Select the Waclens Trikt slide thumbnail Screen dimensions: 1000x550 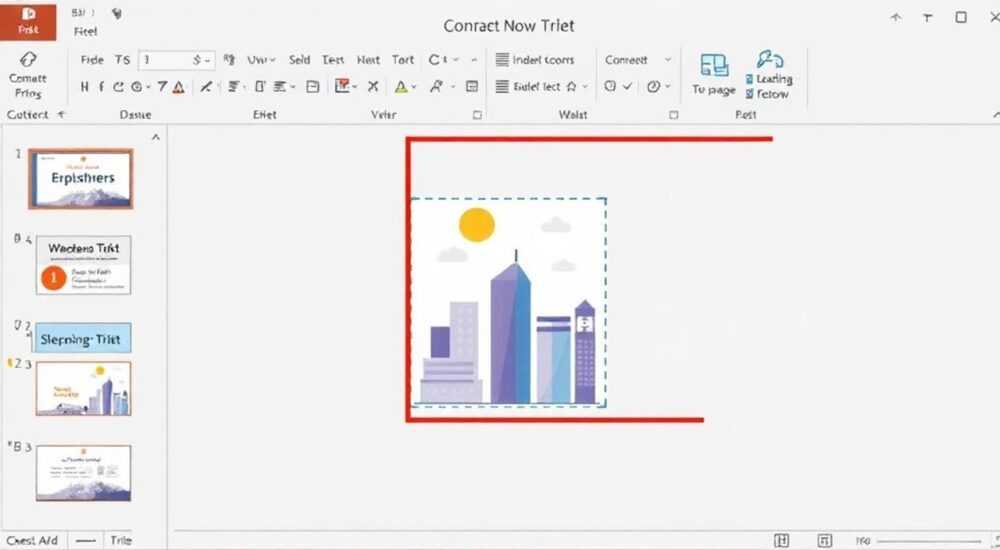pyautogui.click(x=84, y=265)
